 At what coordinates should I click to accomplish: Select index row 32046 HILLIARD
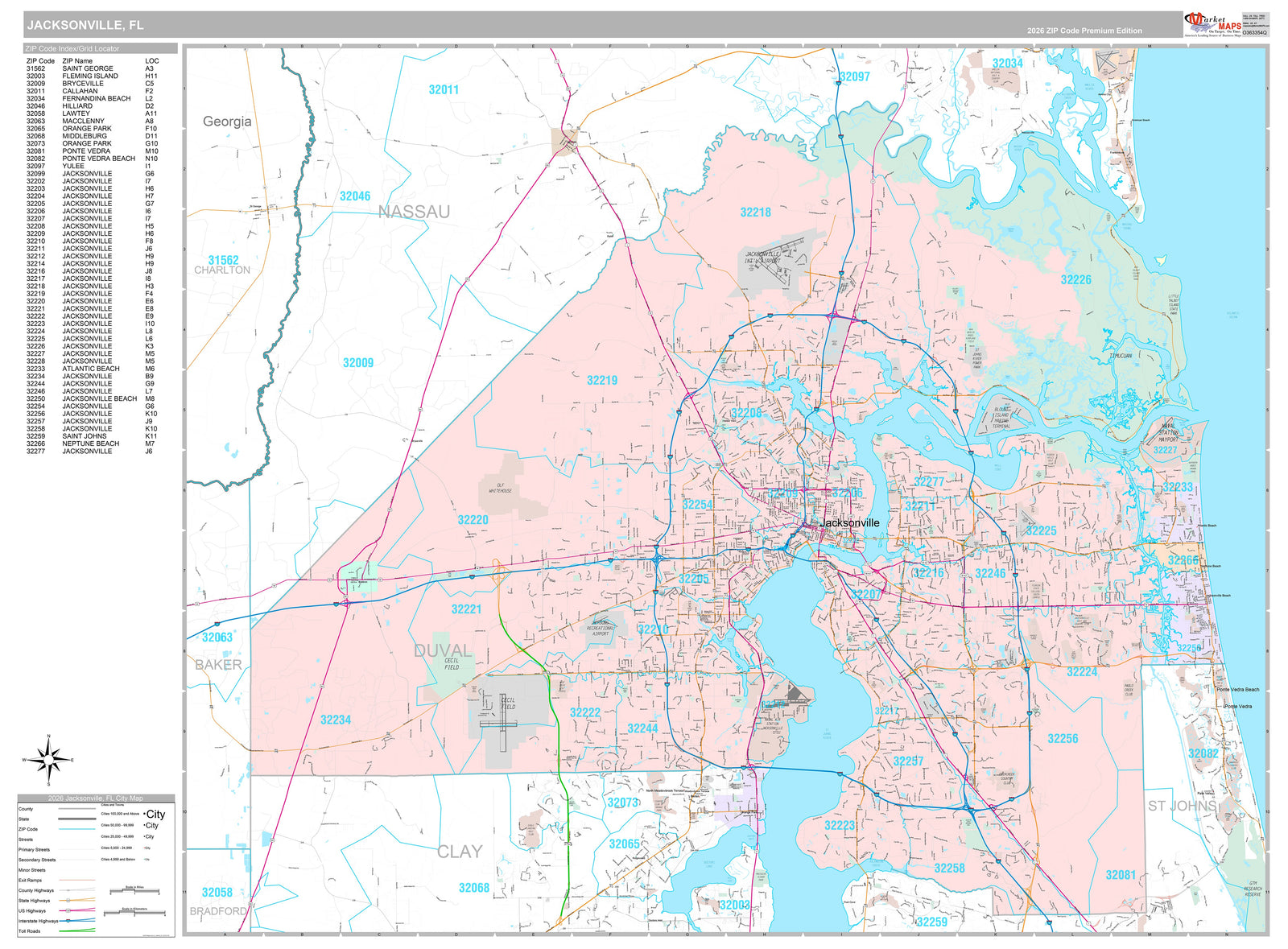click(x=92, y=106)
